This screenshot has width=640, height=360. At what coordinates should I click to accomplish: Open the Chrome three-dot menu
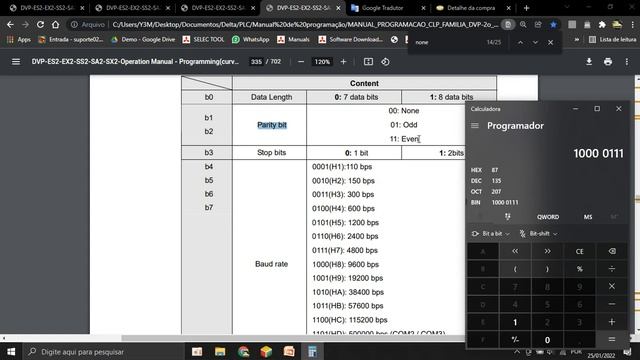coord(632,24)
